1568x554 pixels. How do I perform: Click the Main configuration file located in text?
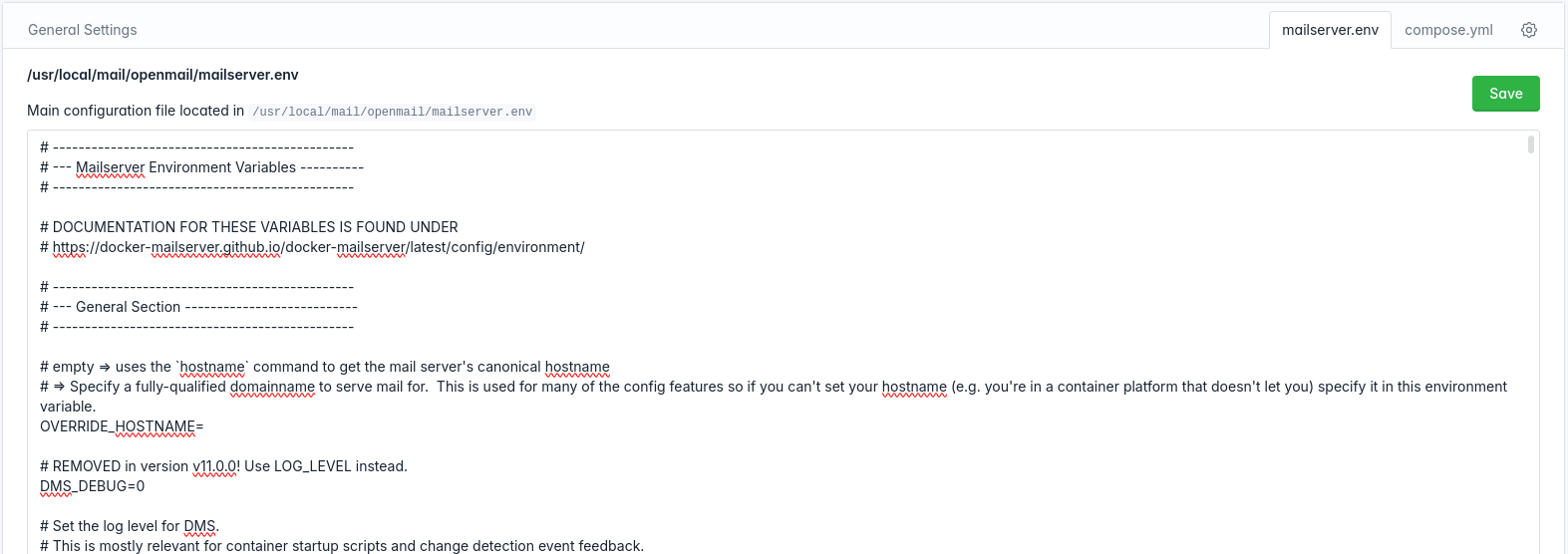136,111
